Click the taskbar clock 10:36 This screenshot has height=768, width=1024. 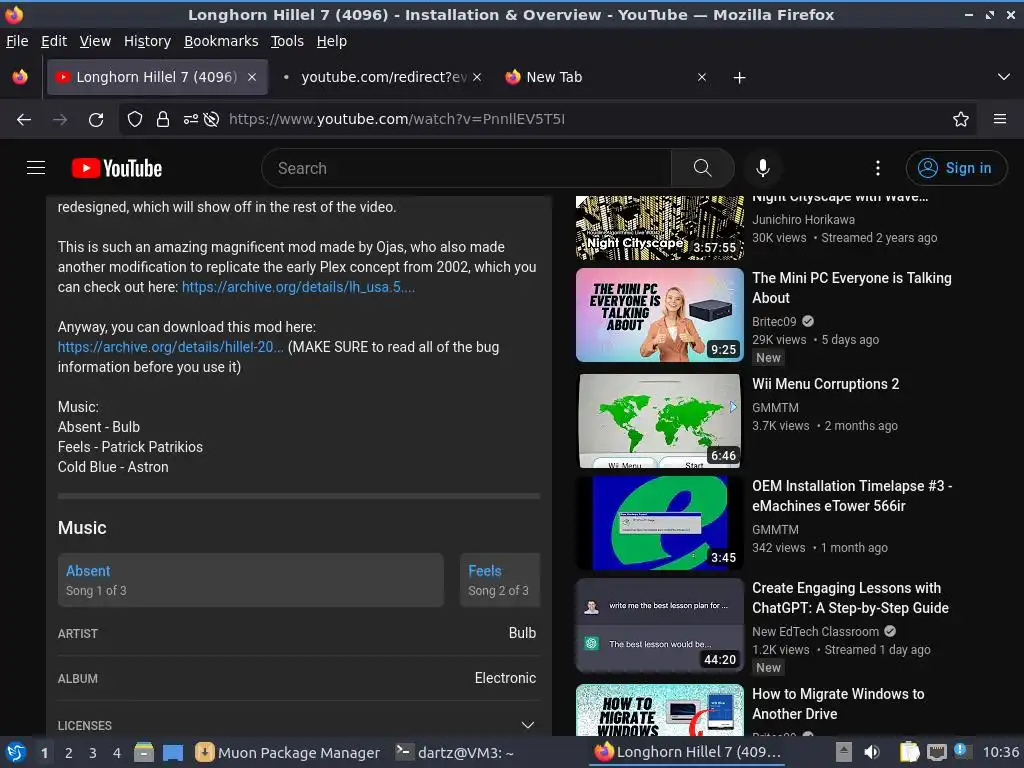pos(1001,752)
